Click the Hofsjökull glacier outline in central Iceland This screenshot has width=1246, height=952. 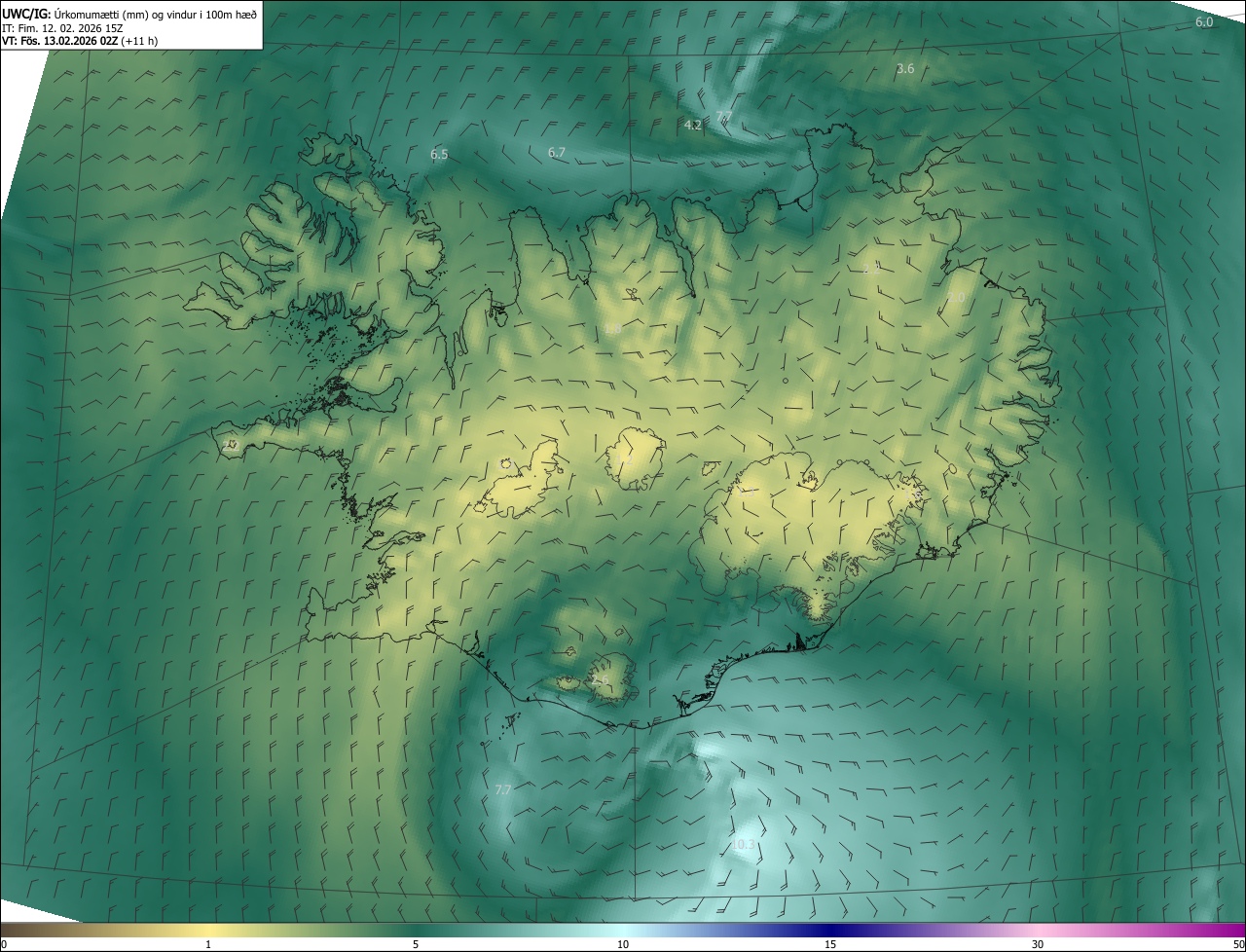click(636, 458)
